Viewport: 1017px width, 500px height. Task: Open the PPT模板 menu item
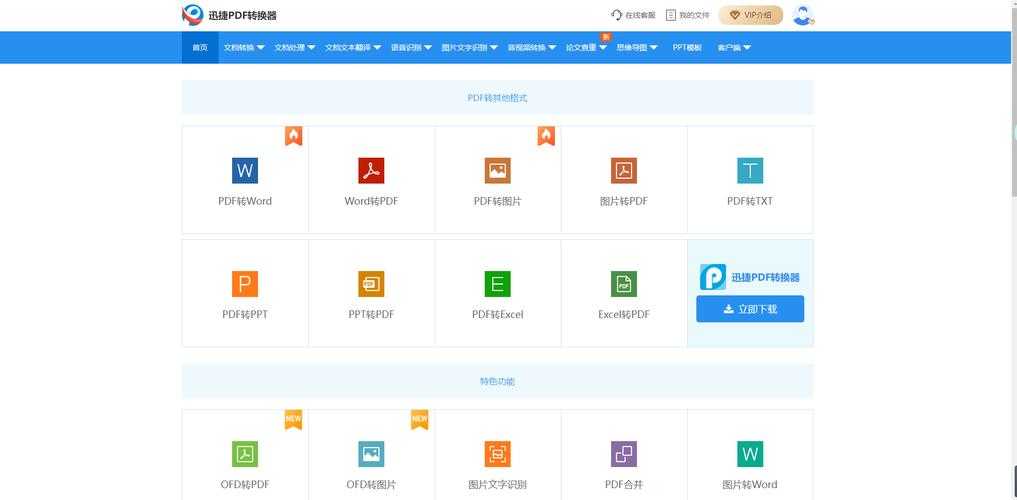(x=687, y=47)
